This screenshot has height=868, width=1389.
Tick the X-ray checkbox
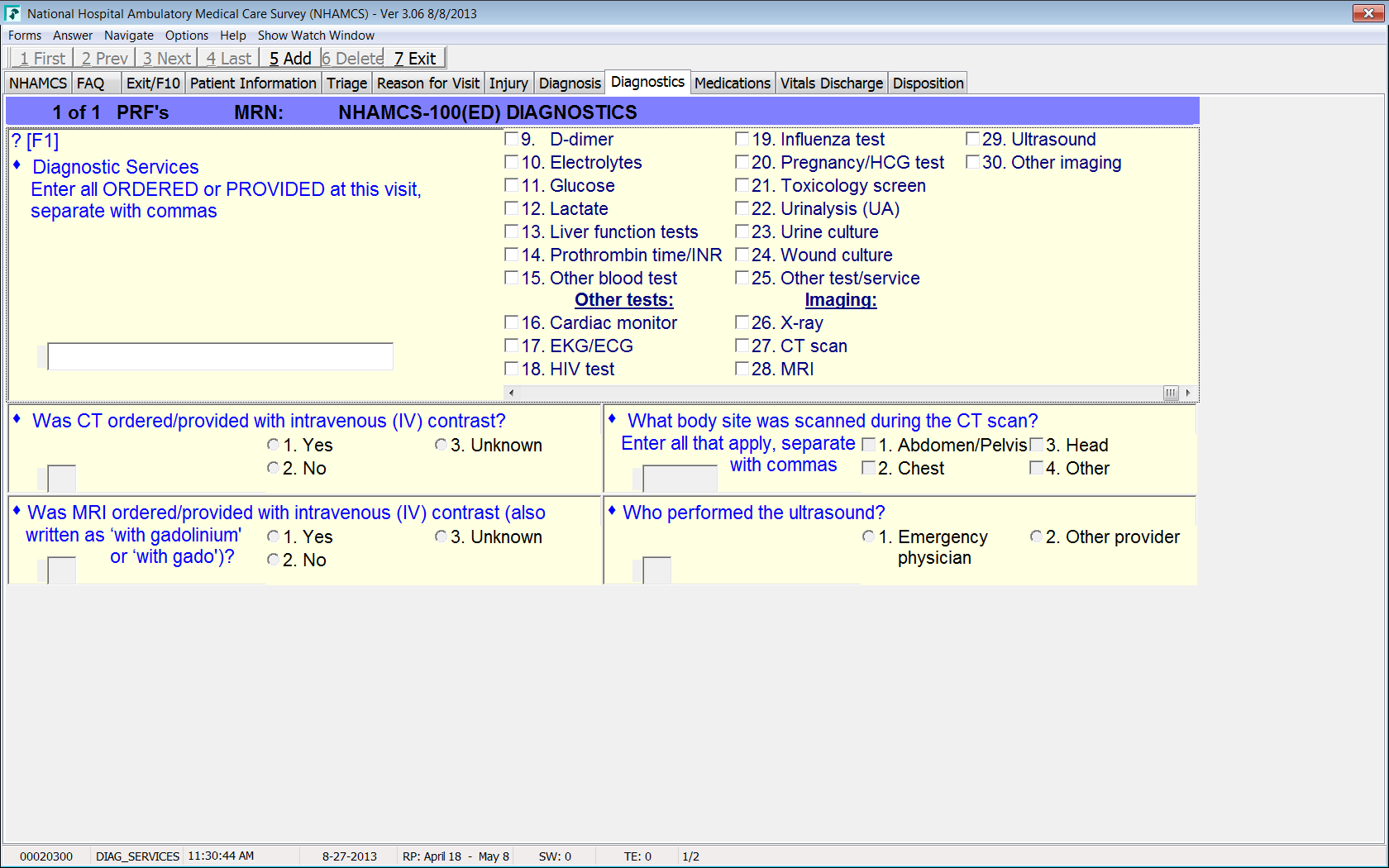click(x=742, y=322)
